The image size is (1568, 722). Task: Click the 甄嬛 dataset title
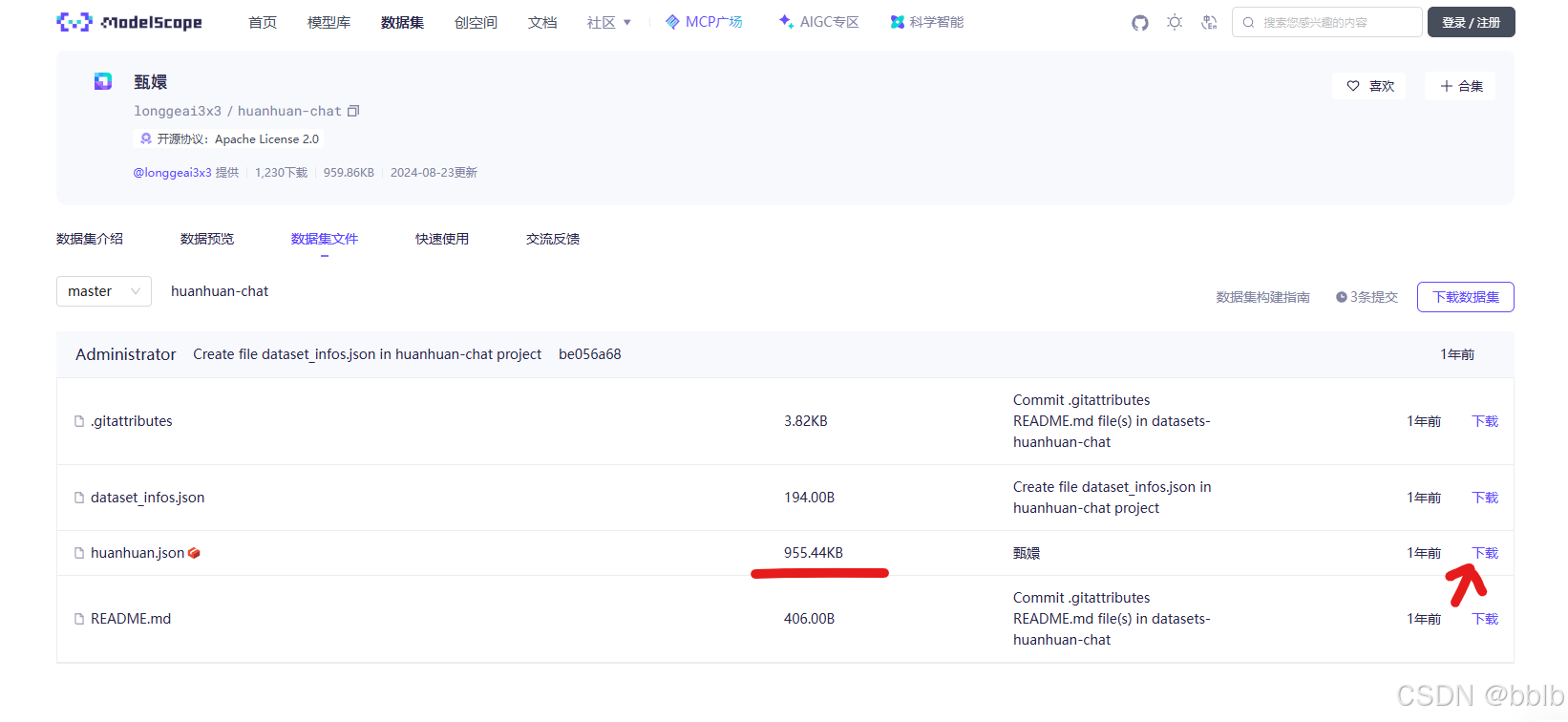(151, 82)
